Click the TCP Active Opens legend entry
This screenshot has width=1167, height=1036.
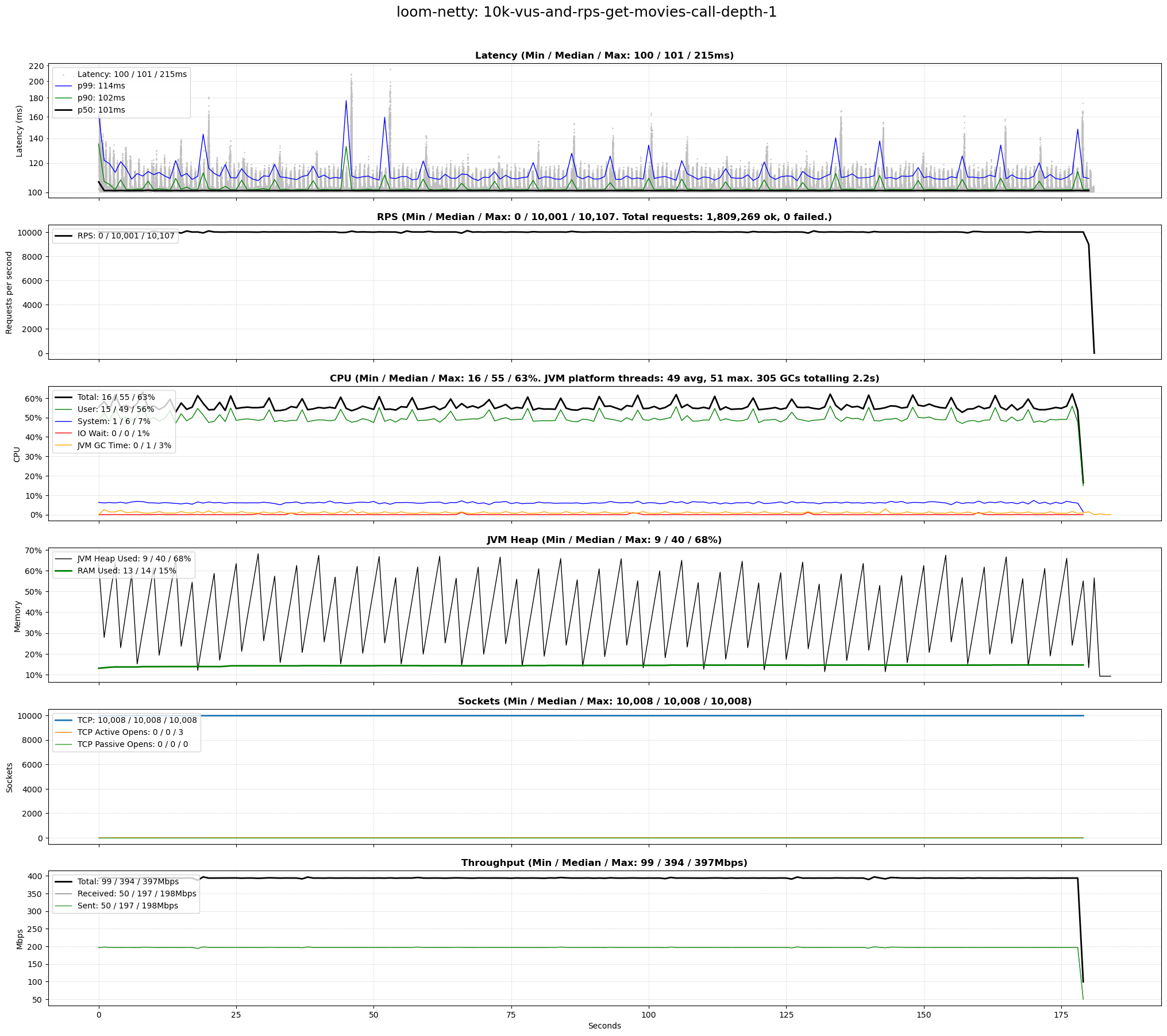(x=130, y=733)
